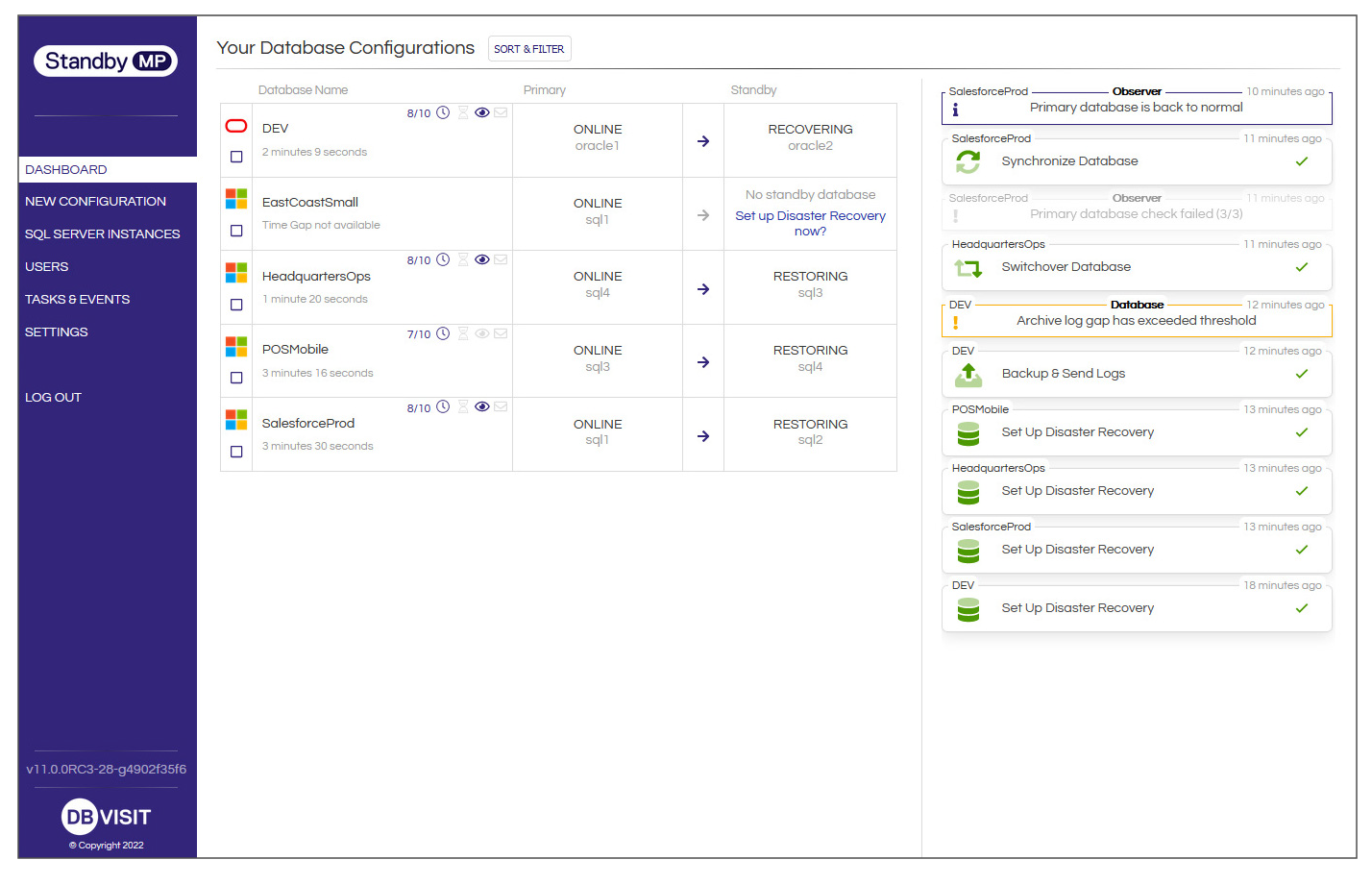Click the envelope icon in the SalesforceProd row
The width and height of the screenshot is (1372, 884).
click(501, 407)
